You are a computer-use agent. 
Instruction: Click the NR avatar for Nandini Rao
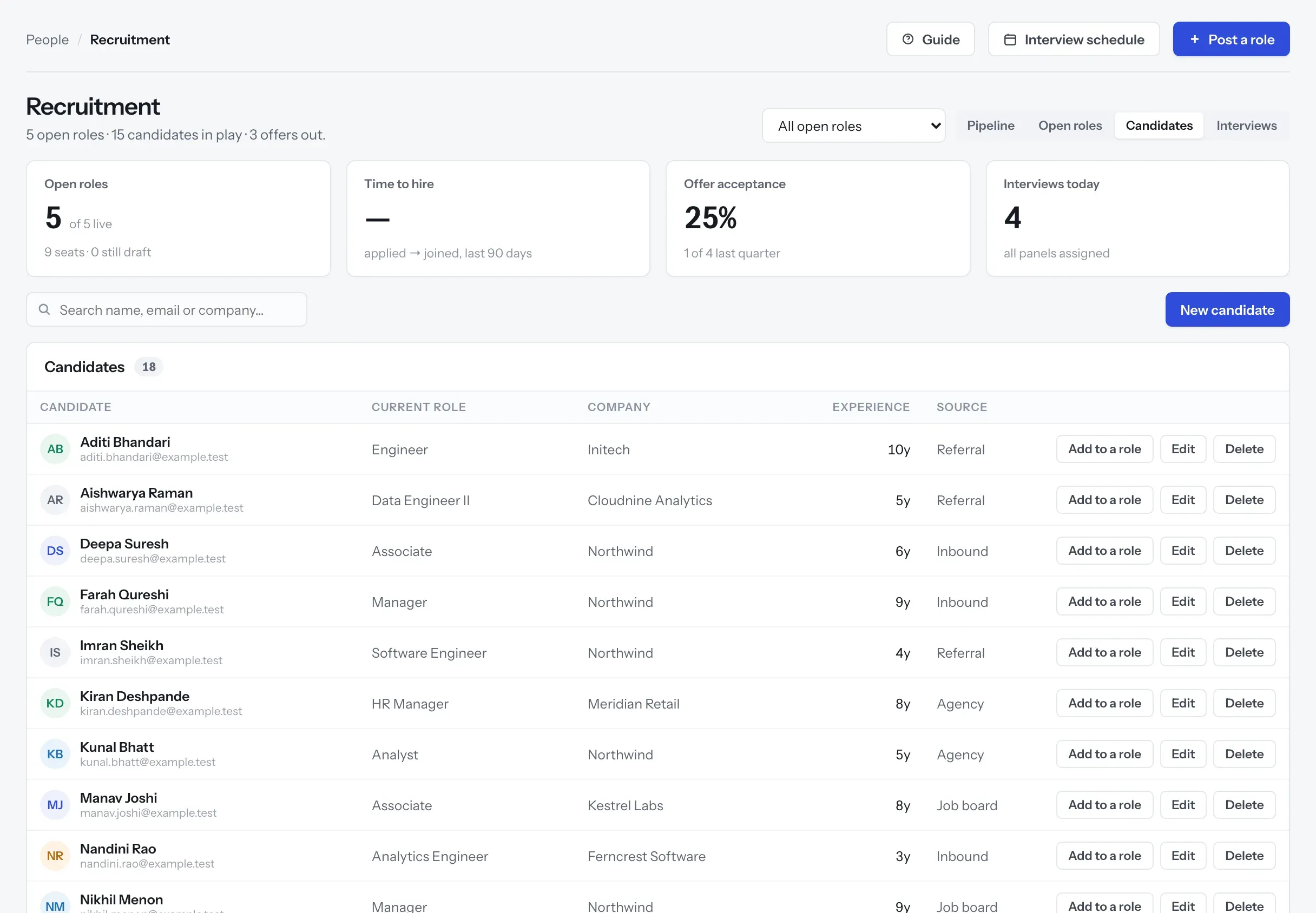pos(55,856)
